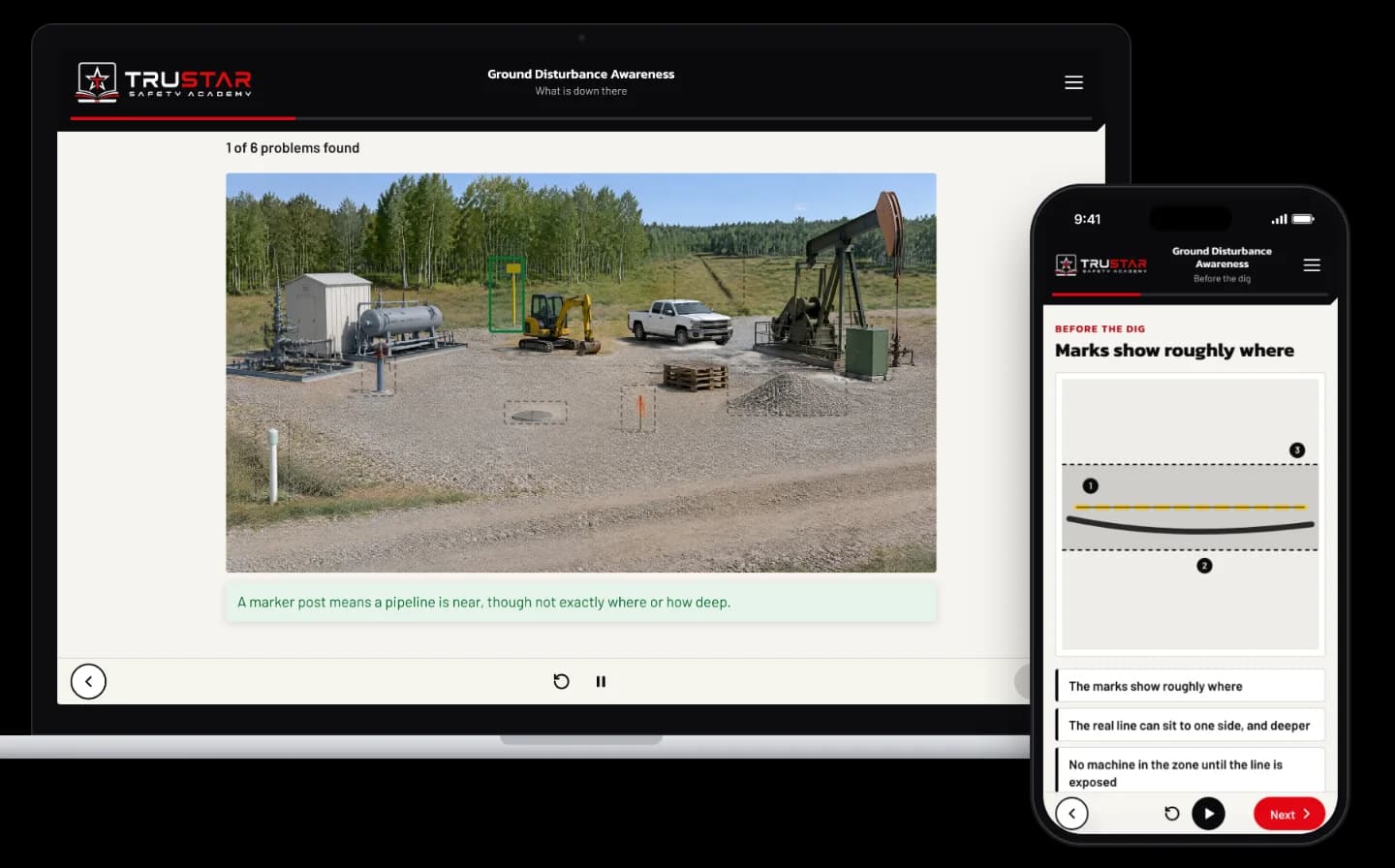
Task: Click the 'Ground Disturbance Awareness' laptop title
Action: [580, 74]
